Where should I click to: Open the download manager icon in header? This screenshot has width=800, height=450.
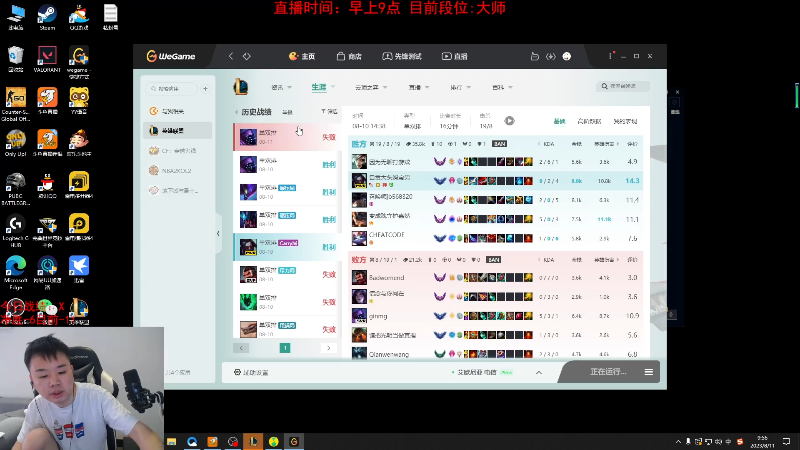click(551, 56)
